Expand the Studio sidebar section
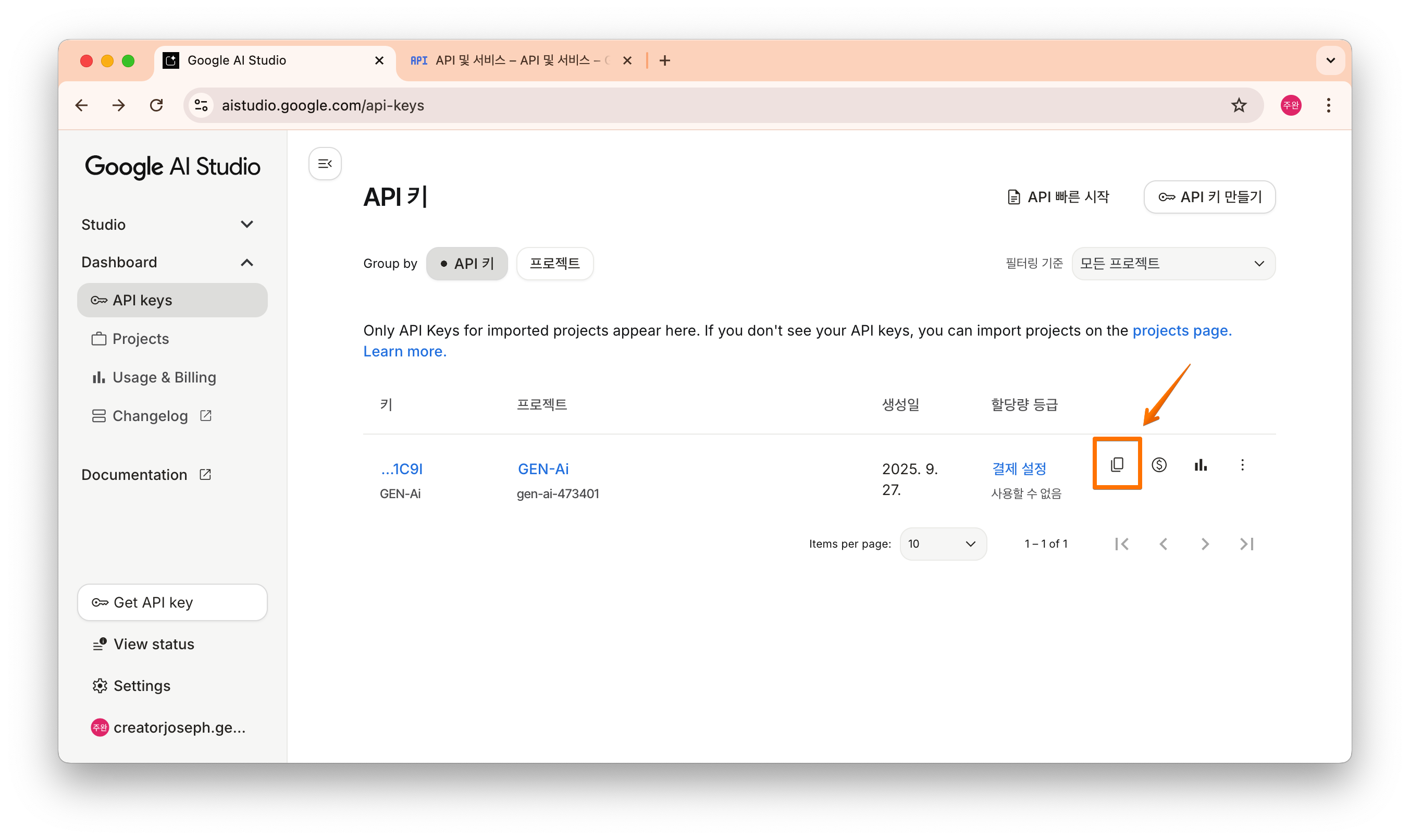This screenshot has height=840, width=1410. coord(246,225)
